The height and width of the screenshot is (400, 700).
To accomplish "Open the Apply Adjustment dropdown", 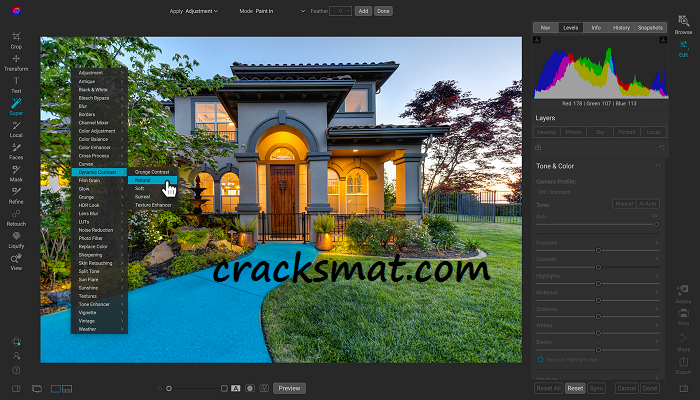I will pyautogui.click(x=201, y=11).
